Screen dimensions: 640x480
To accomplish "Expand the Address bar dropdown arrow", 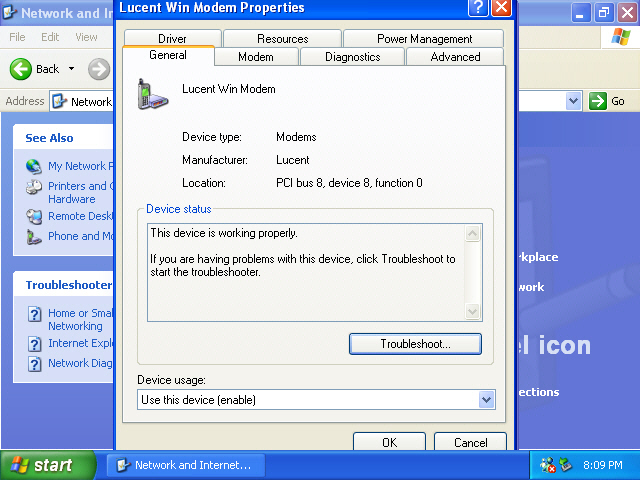I will click(573, 101).
